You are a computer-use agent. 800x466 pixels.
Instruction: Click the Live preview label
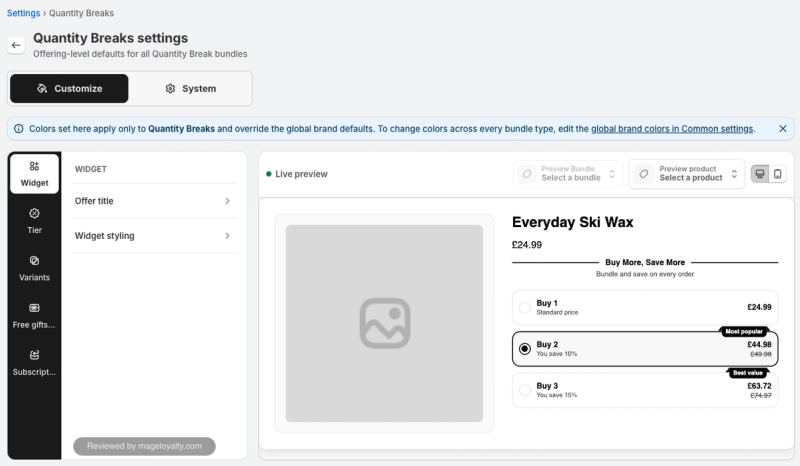(x=301, y=174)
